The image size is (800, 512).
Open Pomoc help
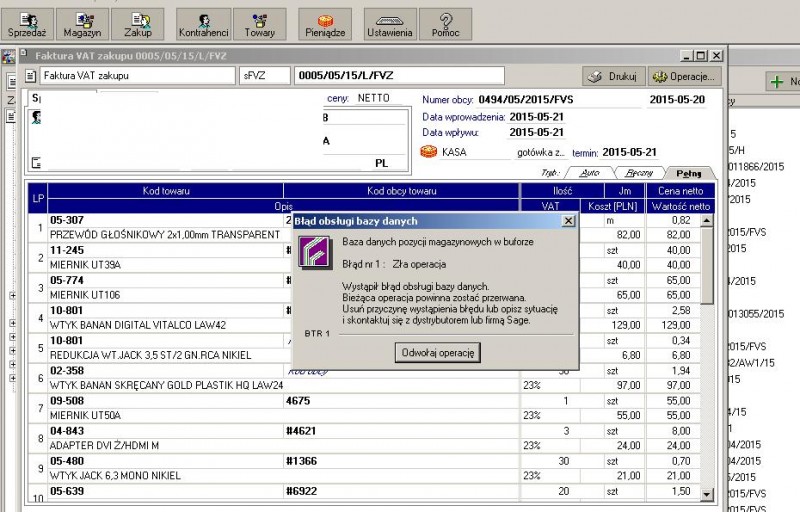(x=445, y=24)
